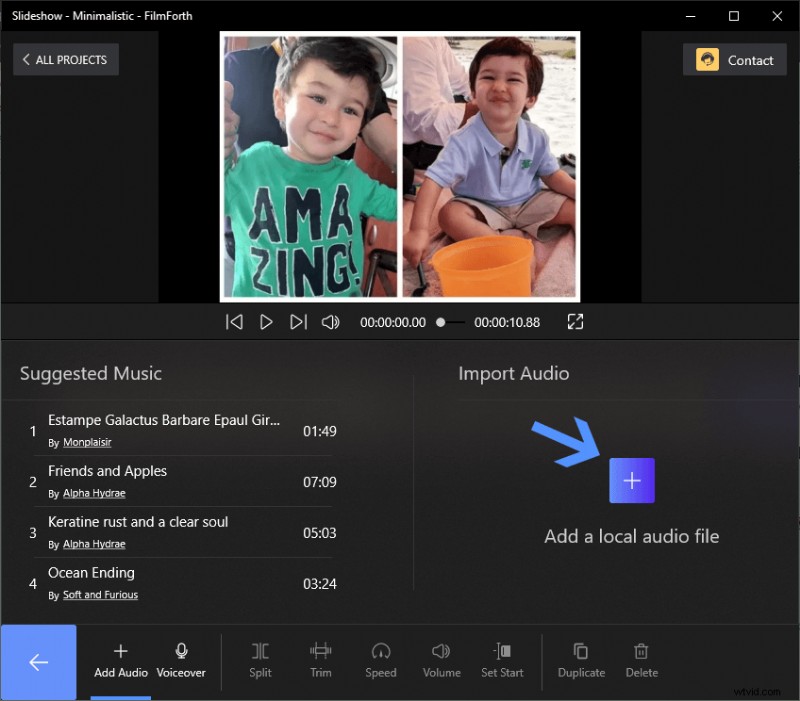Play the slideshow preview
800x701 pixels.
[265, 322]
